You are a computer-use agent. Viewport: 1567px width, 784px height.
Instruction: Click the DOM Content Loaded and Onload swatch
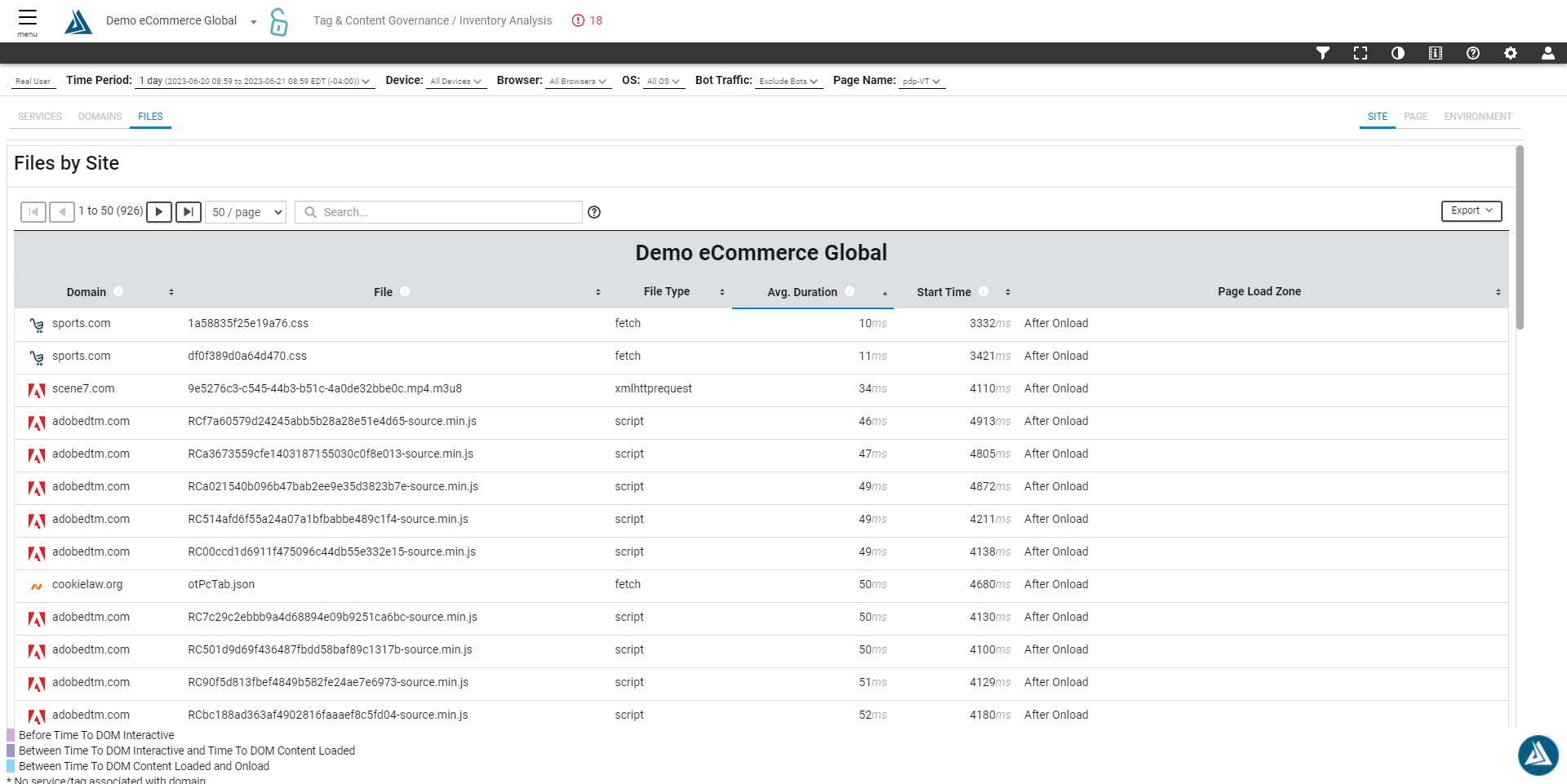(11, 766)
